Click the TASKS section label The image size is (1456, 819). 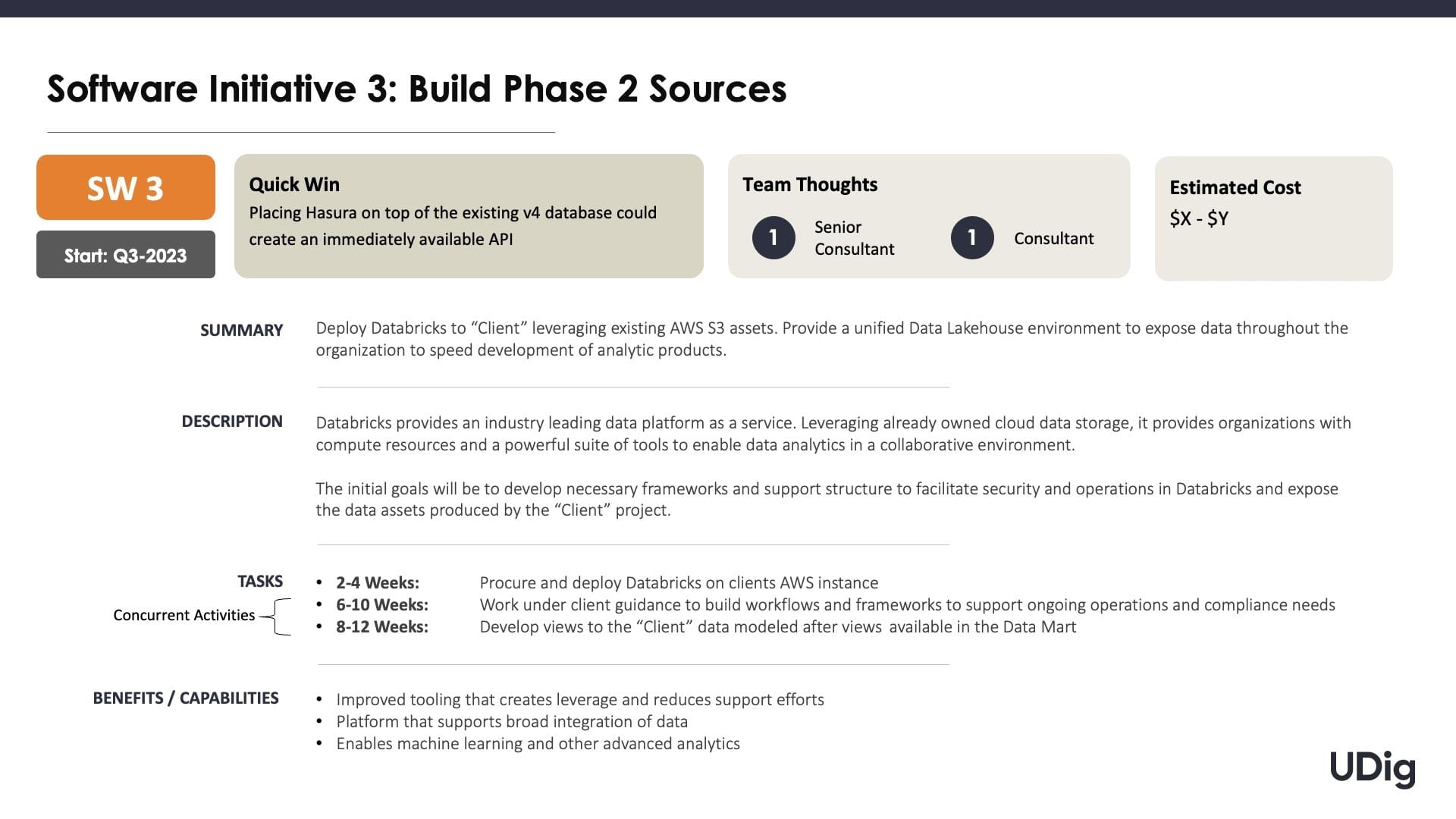(x=260, y=581)
